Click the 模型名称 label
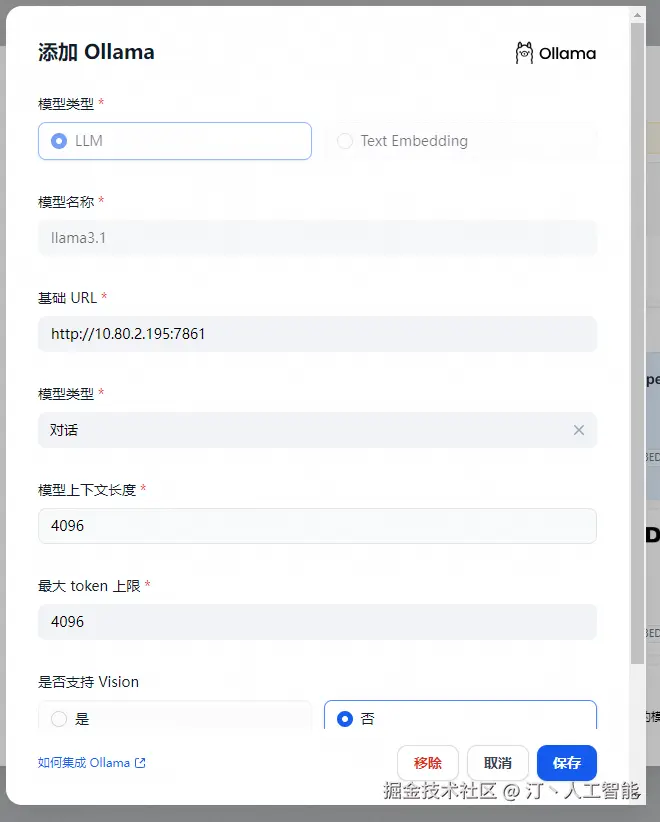The image size is (660, 822). click(66, 202)
